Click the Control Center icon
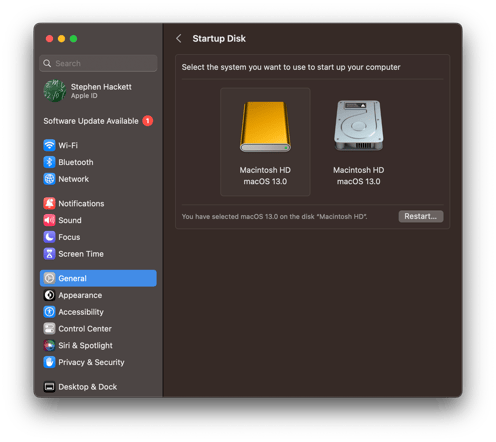Image resolution: width=496 pixels, height=442 pixels. 49,329
